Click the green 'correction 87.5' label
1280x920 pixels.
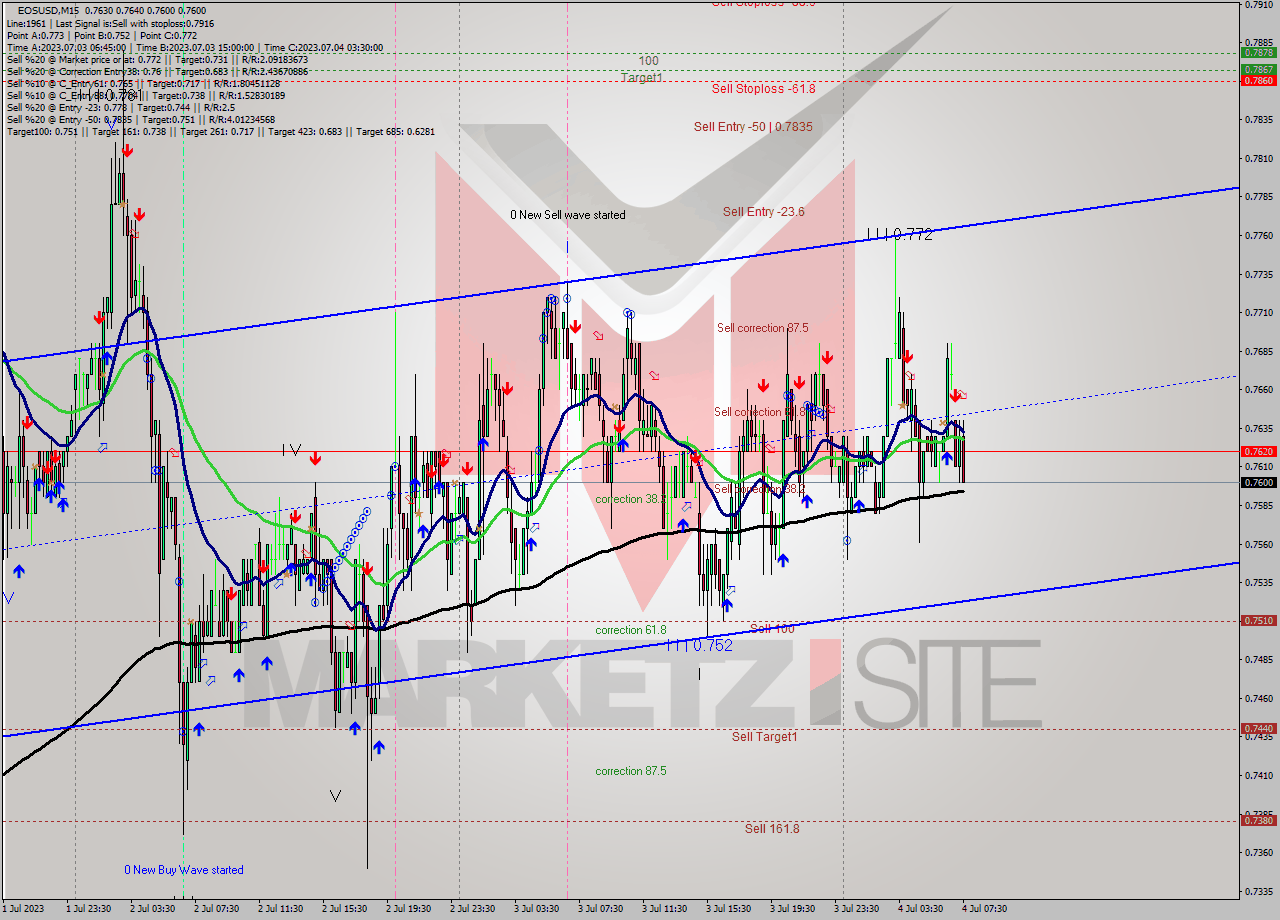[630, 771]
